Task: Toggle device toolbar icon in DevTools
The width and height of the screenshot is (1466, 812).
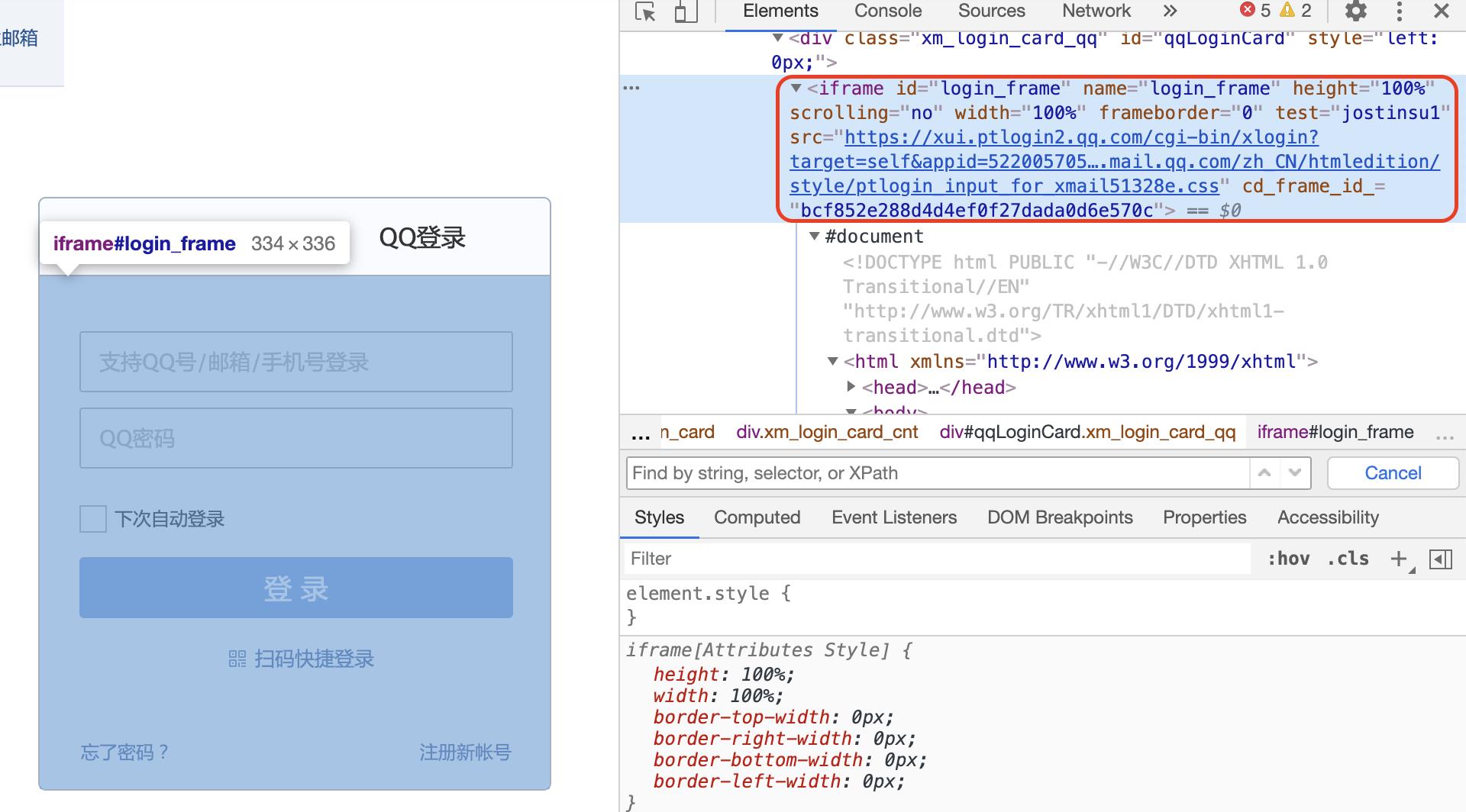Action: coord(686,11)
